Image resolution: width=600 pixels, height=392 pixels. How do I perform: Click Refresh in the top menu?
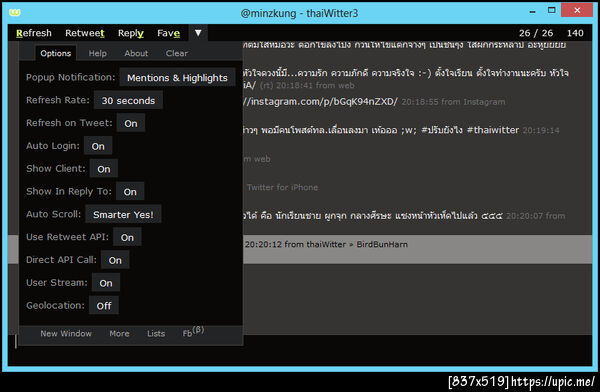point(34,33)
